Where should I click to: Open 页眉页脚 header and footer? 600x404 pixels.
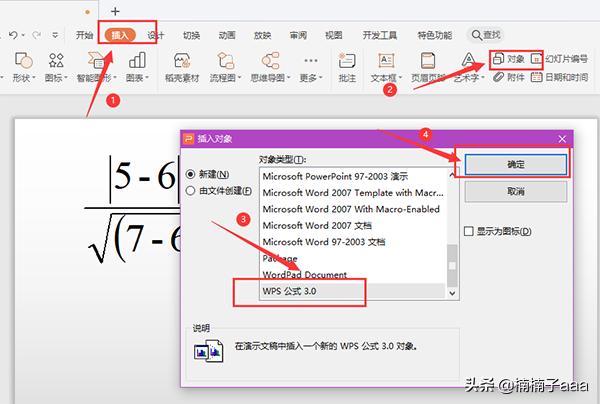428,67
